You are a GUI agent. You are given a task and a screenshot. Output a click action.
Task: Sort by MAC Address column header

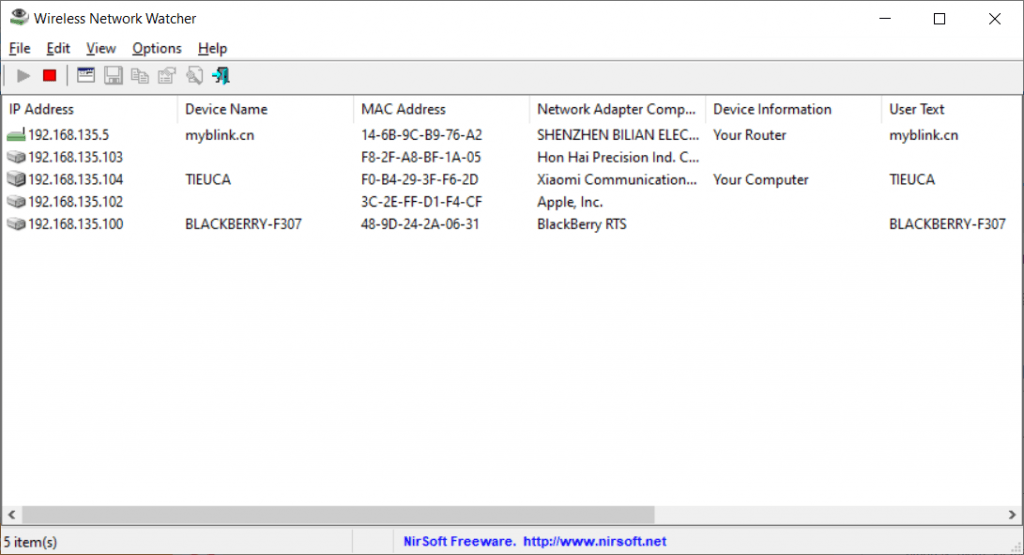coord(440,109)
